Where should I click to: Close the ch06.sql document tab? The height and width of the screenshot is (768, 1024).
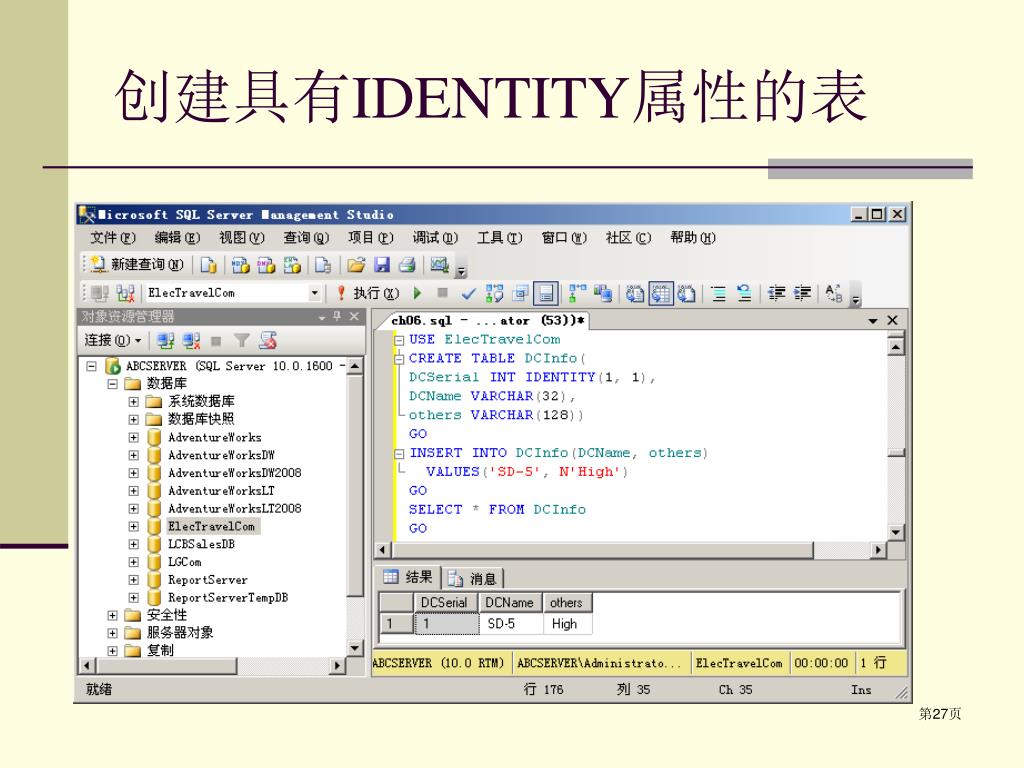coord(893,320)
